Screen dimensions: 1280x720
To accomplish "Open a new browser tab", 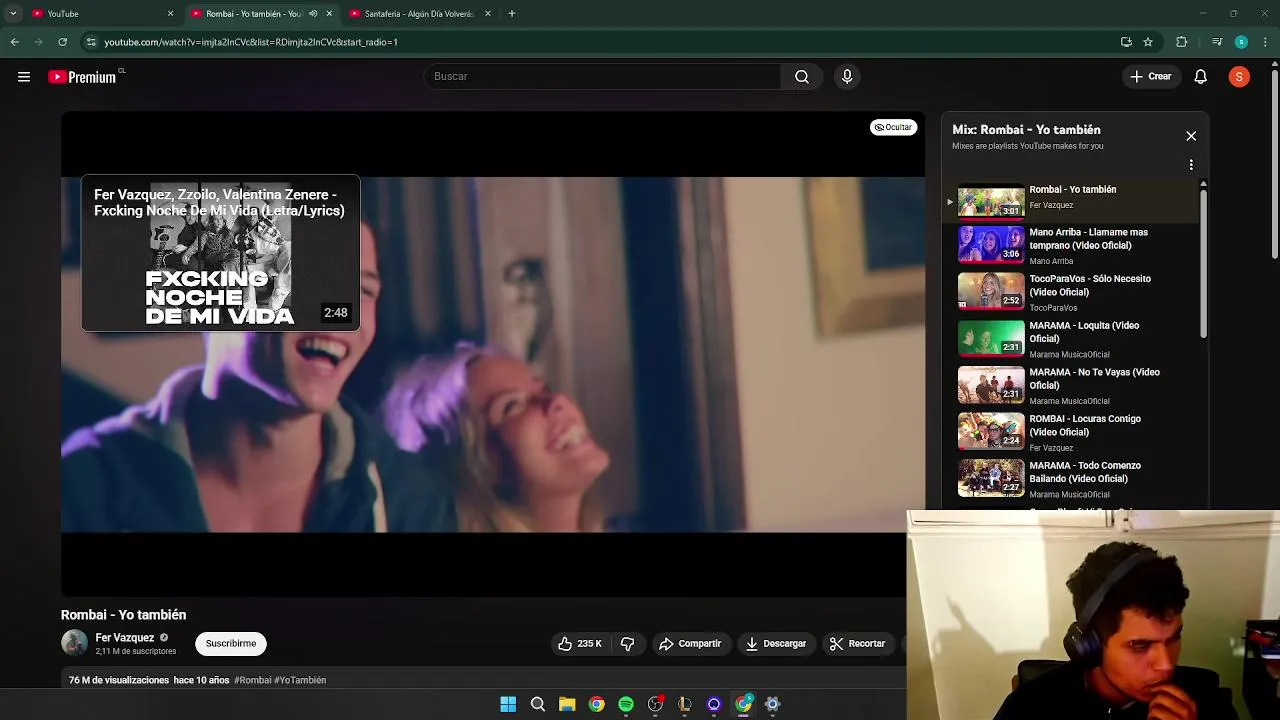I will (512, 14).
